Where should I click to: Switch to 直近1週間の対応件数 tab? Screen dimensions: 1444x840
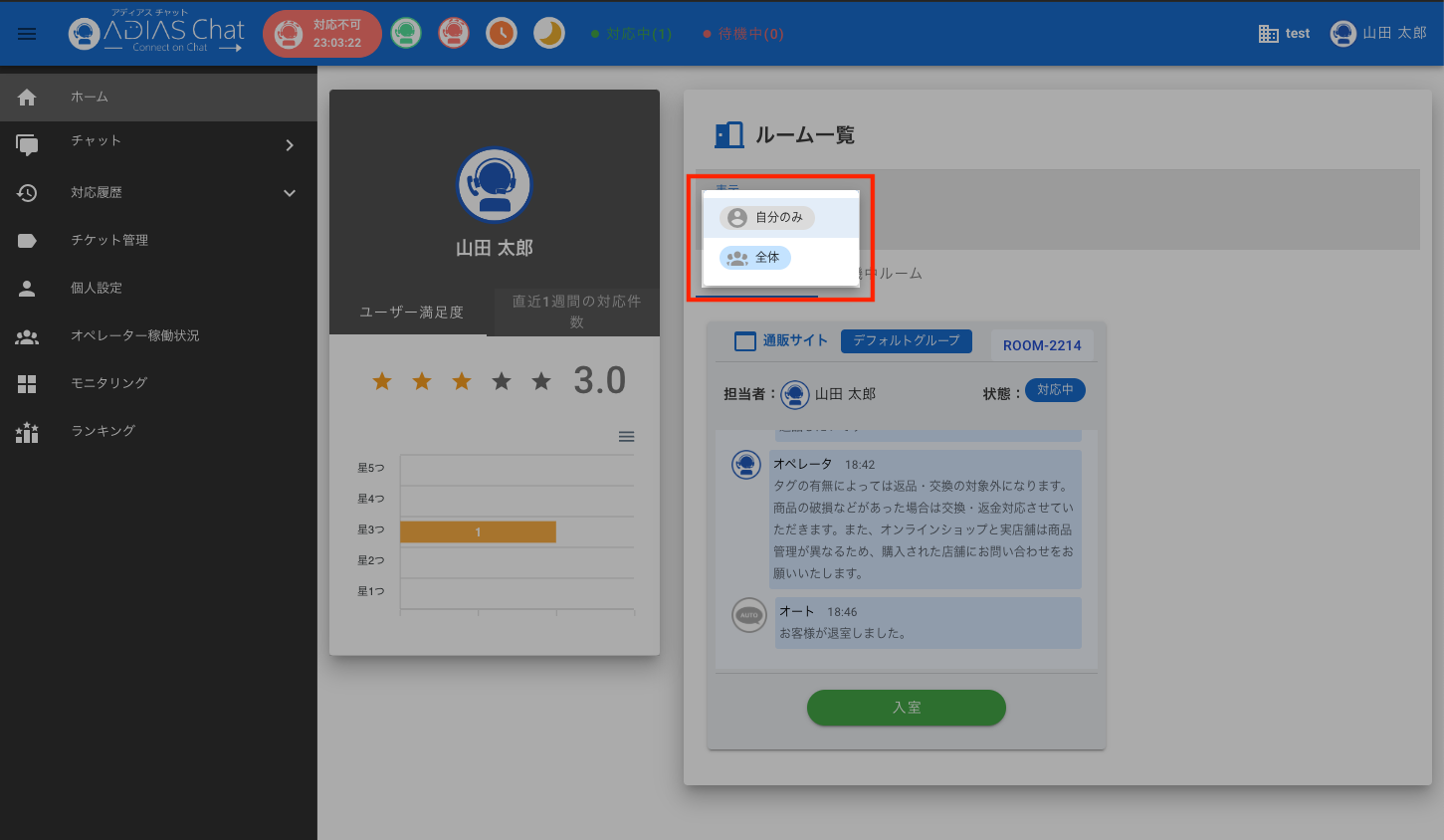coord(576,312)
